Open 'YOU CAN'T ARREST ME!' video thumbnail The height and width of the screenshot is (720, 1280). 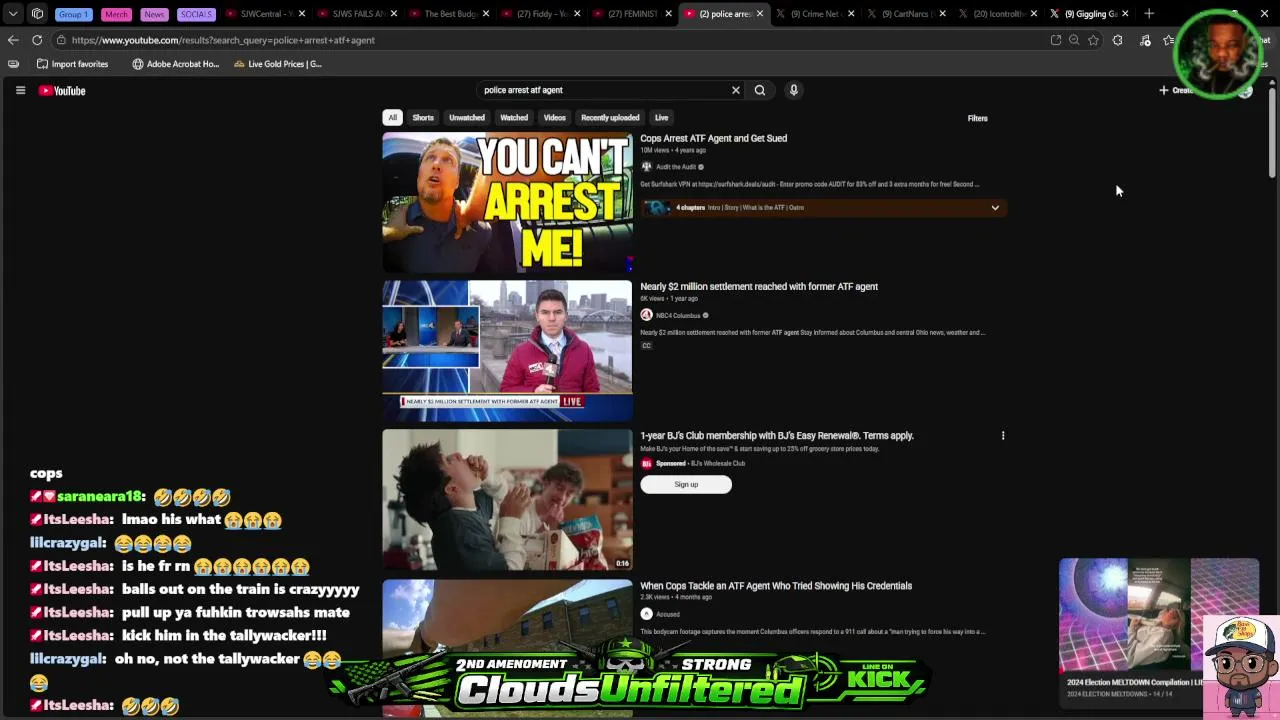(507, 203)
